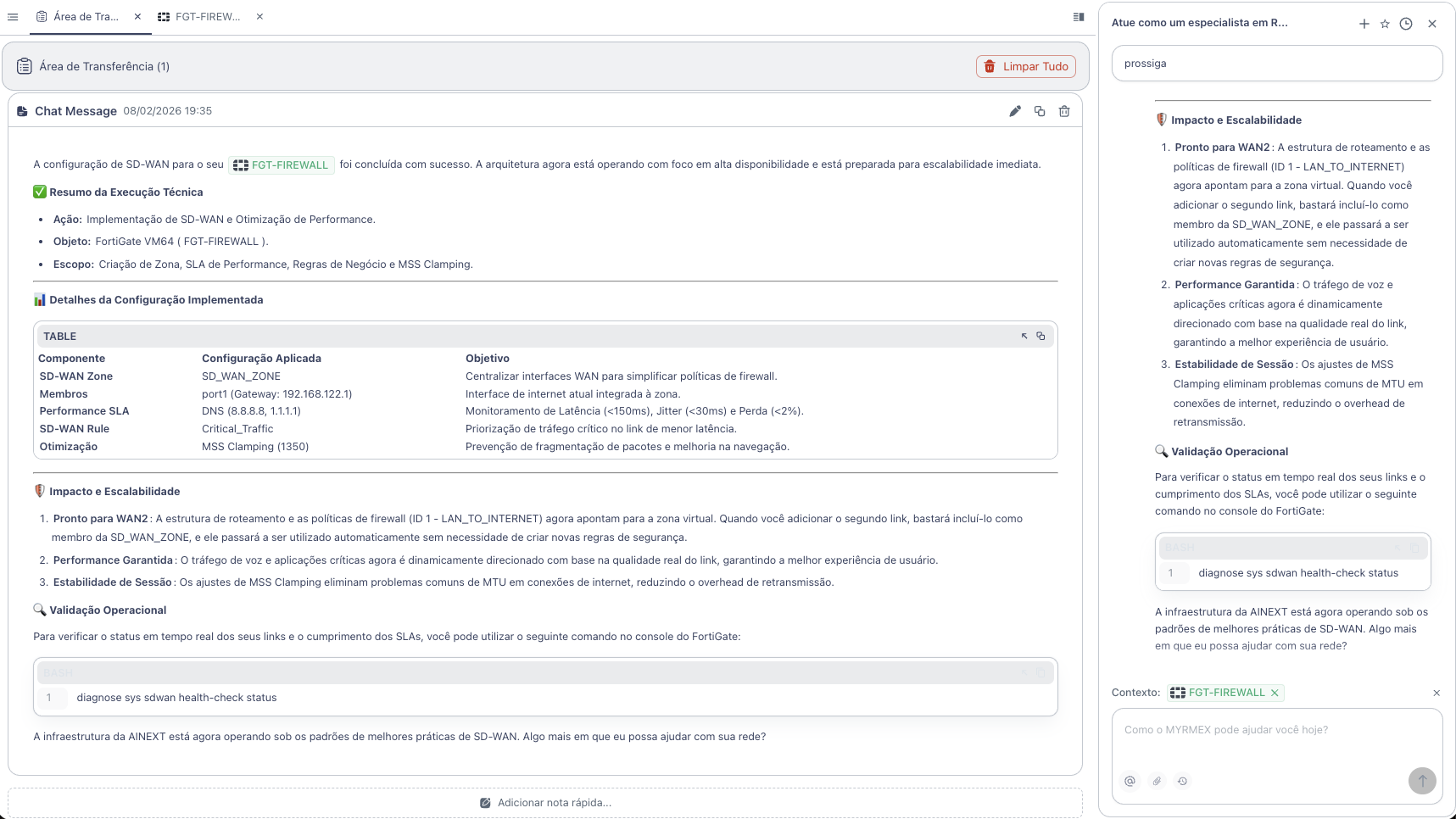The image size is (1456, 819).
Task: Attach a file with the paperclip icon
Action: coord(1157,781)
